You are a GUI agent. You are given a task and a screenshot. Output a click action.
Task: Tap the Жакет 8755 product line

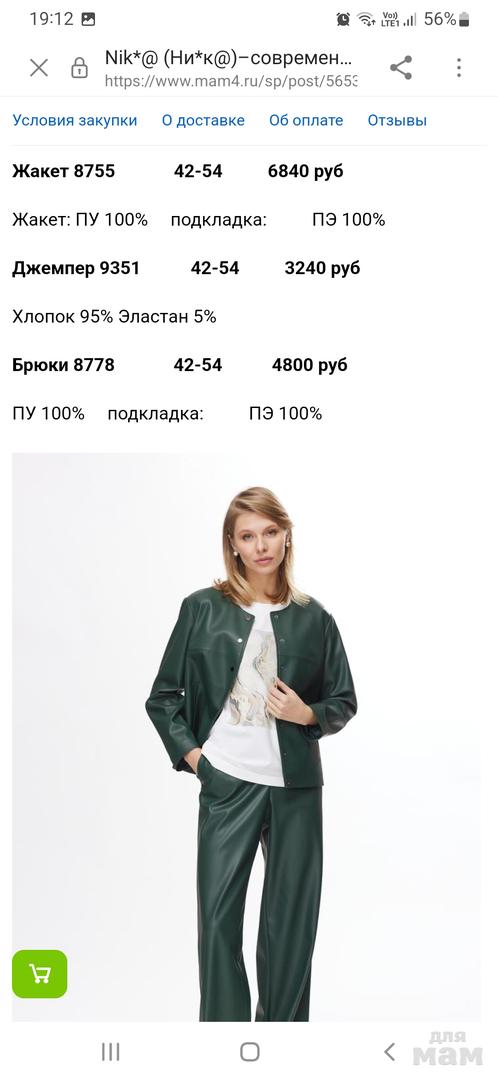coord(178,172)
